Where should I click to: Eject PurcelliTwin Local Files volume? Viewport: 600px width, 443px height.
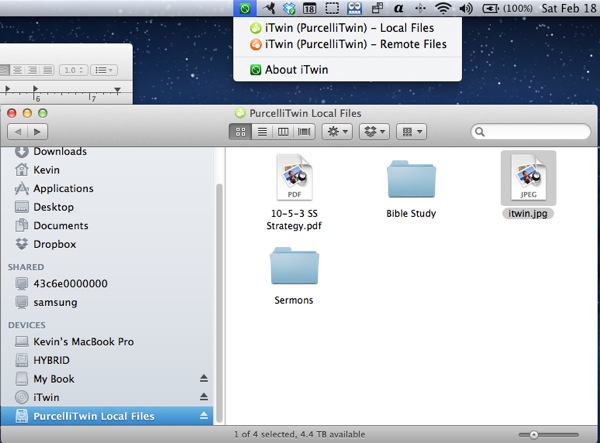pyautogui.click(x=204, y=416)
